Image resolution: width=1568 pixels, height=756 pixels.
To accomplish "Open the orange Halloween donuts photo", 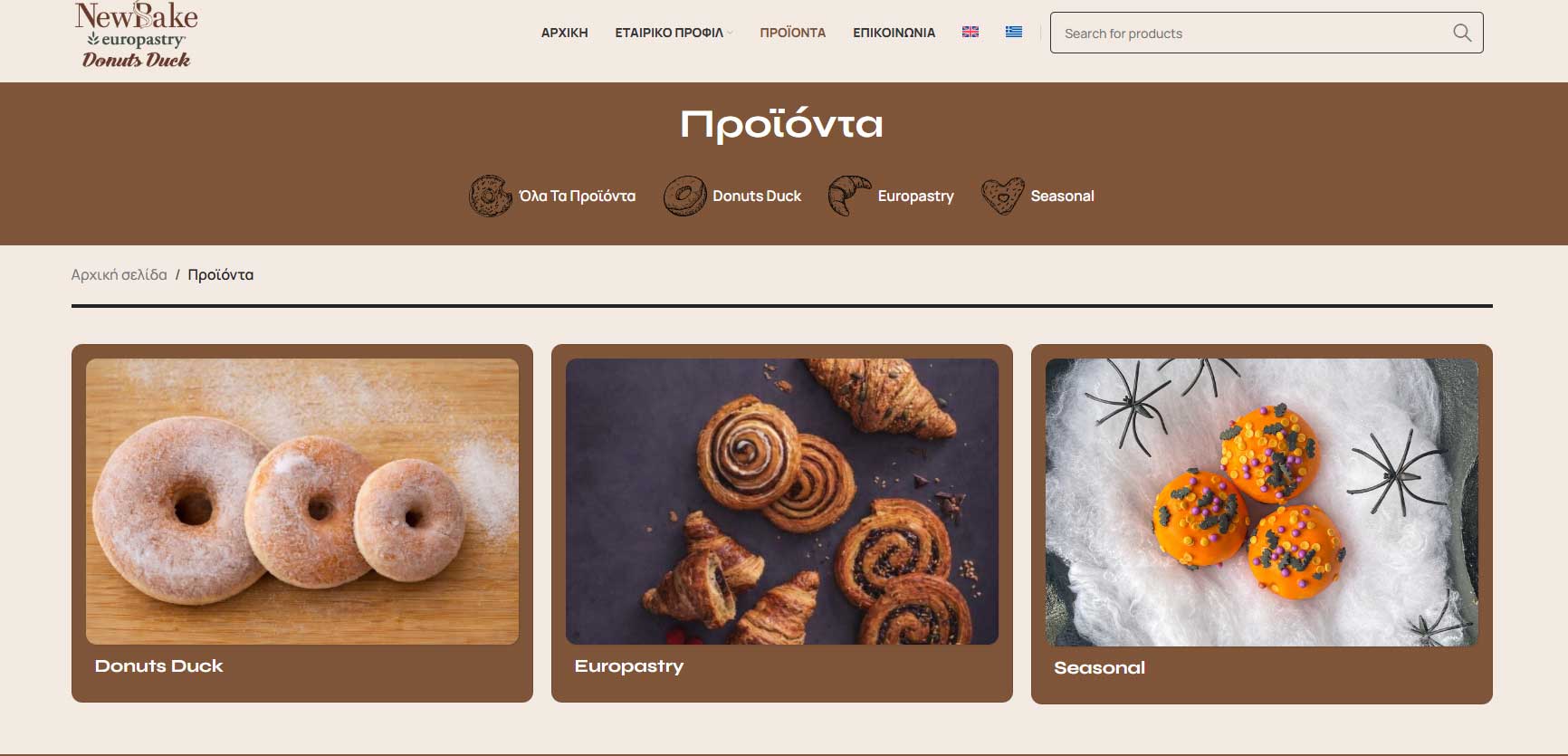I will click(1262, 502).
